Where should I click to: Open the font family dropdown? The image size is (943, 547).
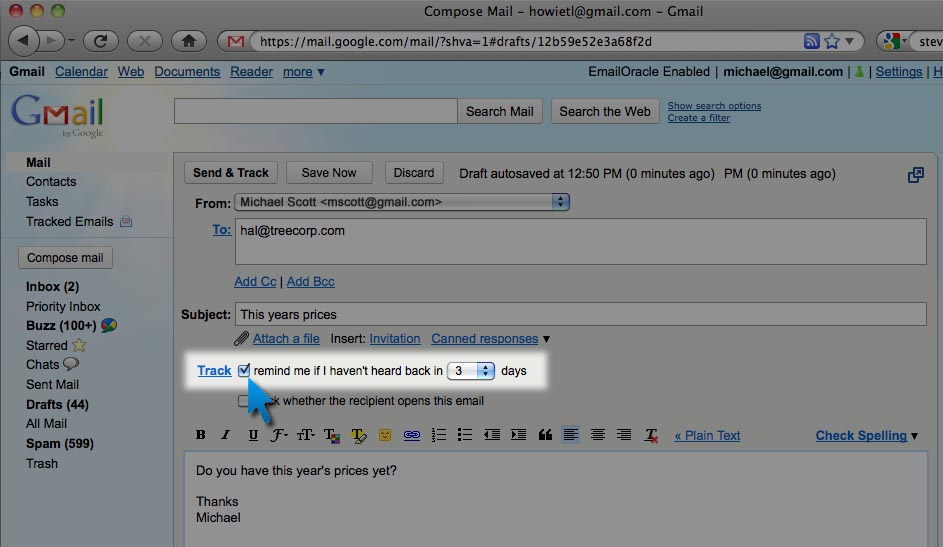(278, 435)
